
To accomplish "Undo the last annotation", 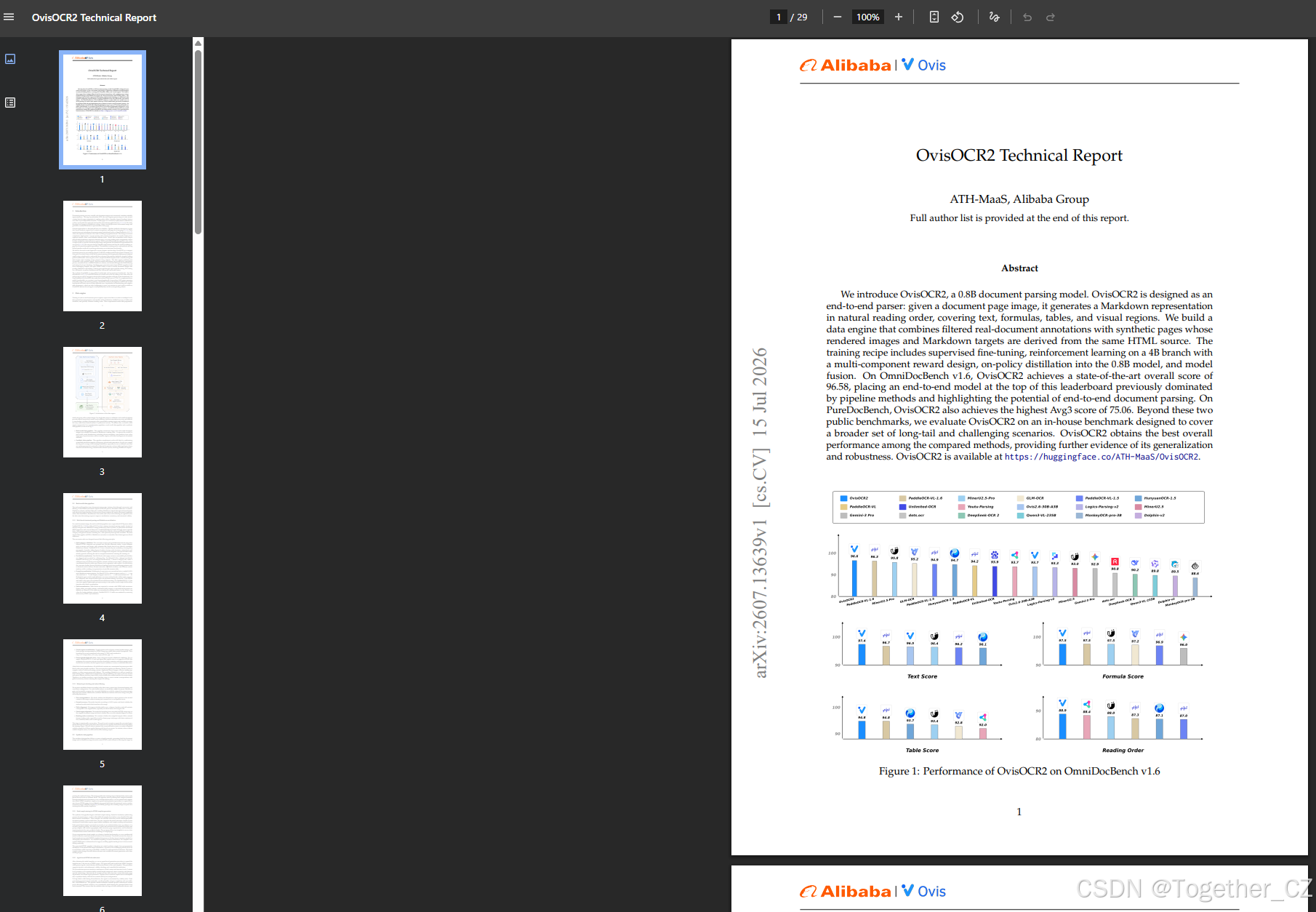I will (1027, 17).
